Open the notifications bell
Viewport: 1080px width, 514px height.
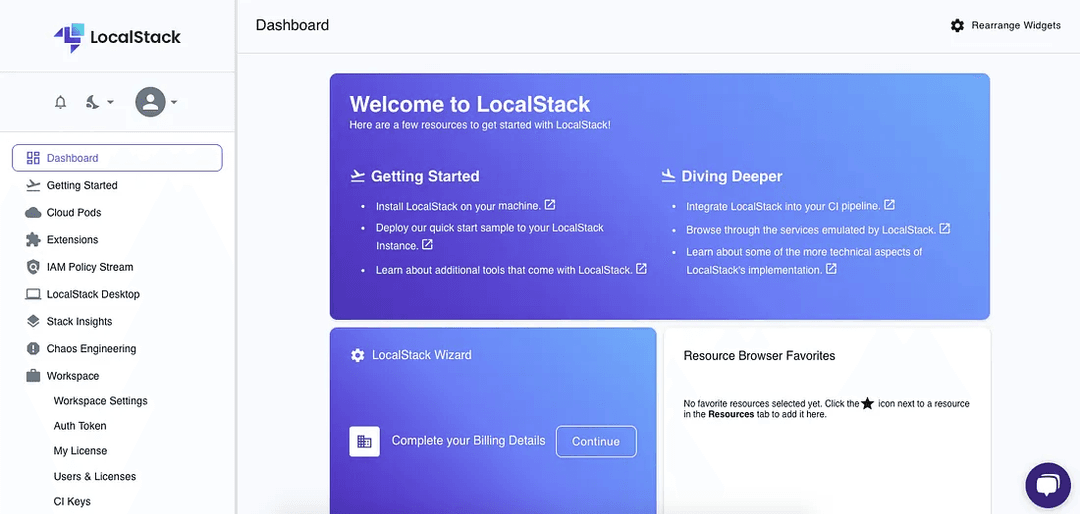pos(61,103)
